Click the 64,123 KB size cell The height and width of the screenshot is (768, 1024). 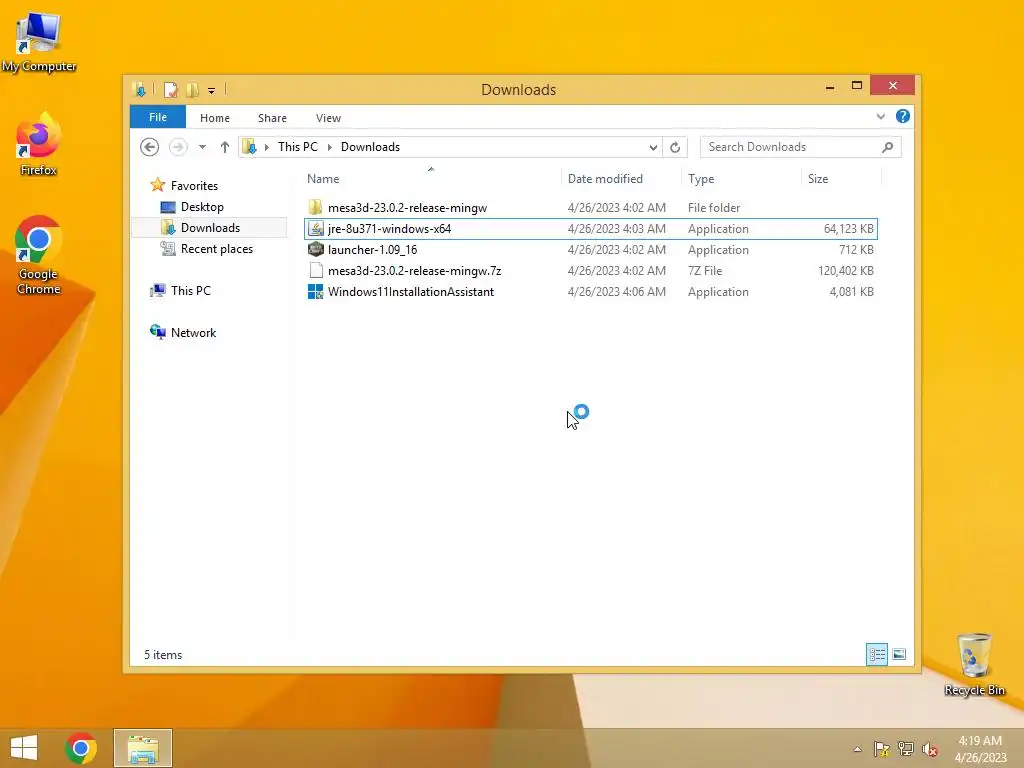[848, 229]
